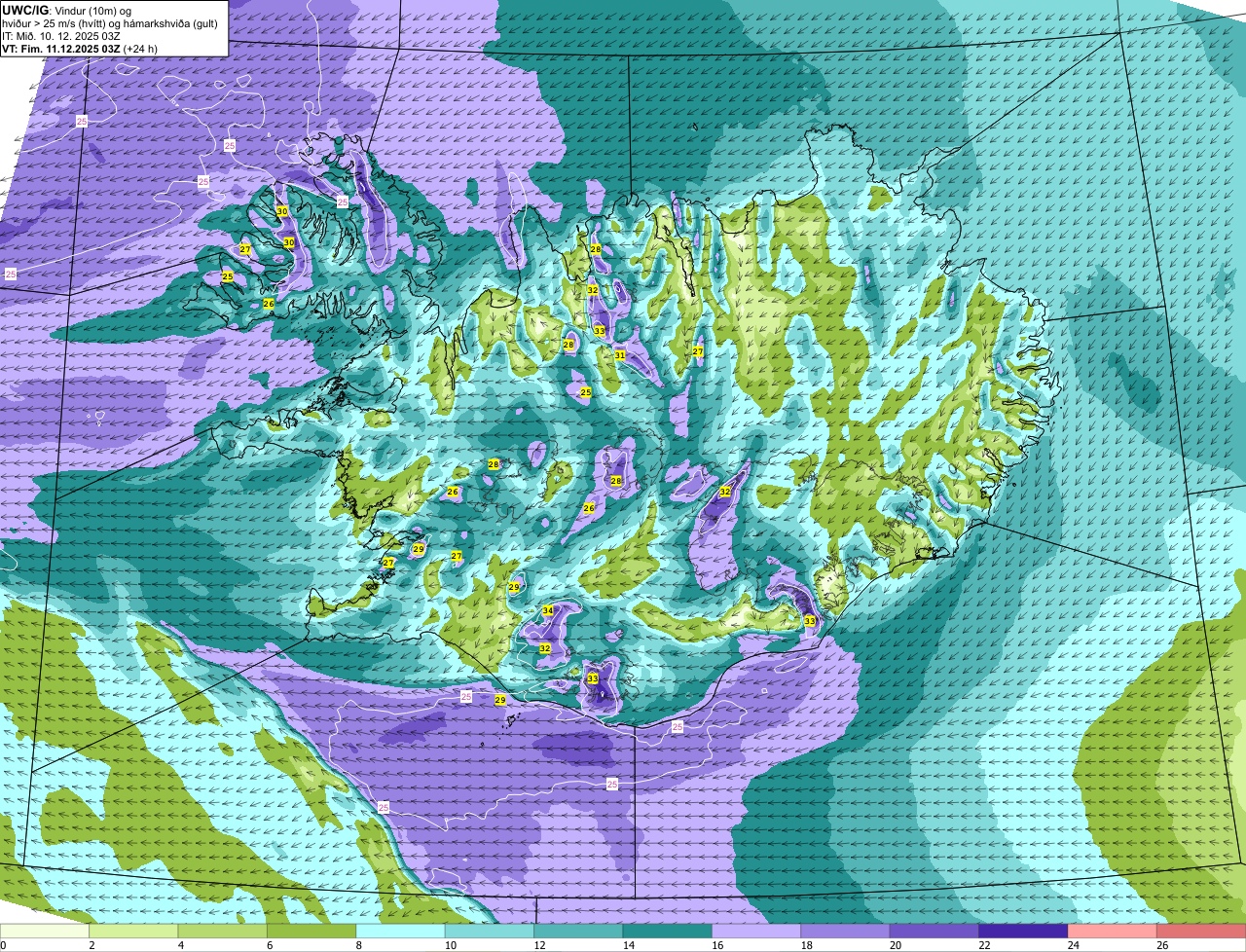Click the legend scale number 12
The image size is (1246, 952).
538,945
